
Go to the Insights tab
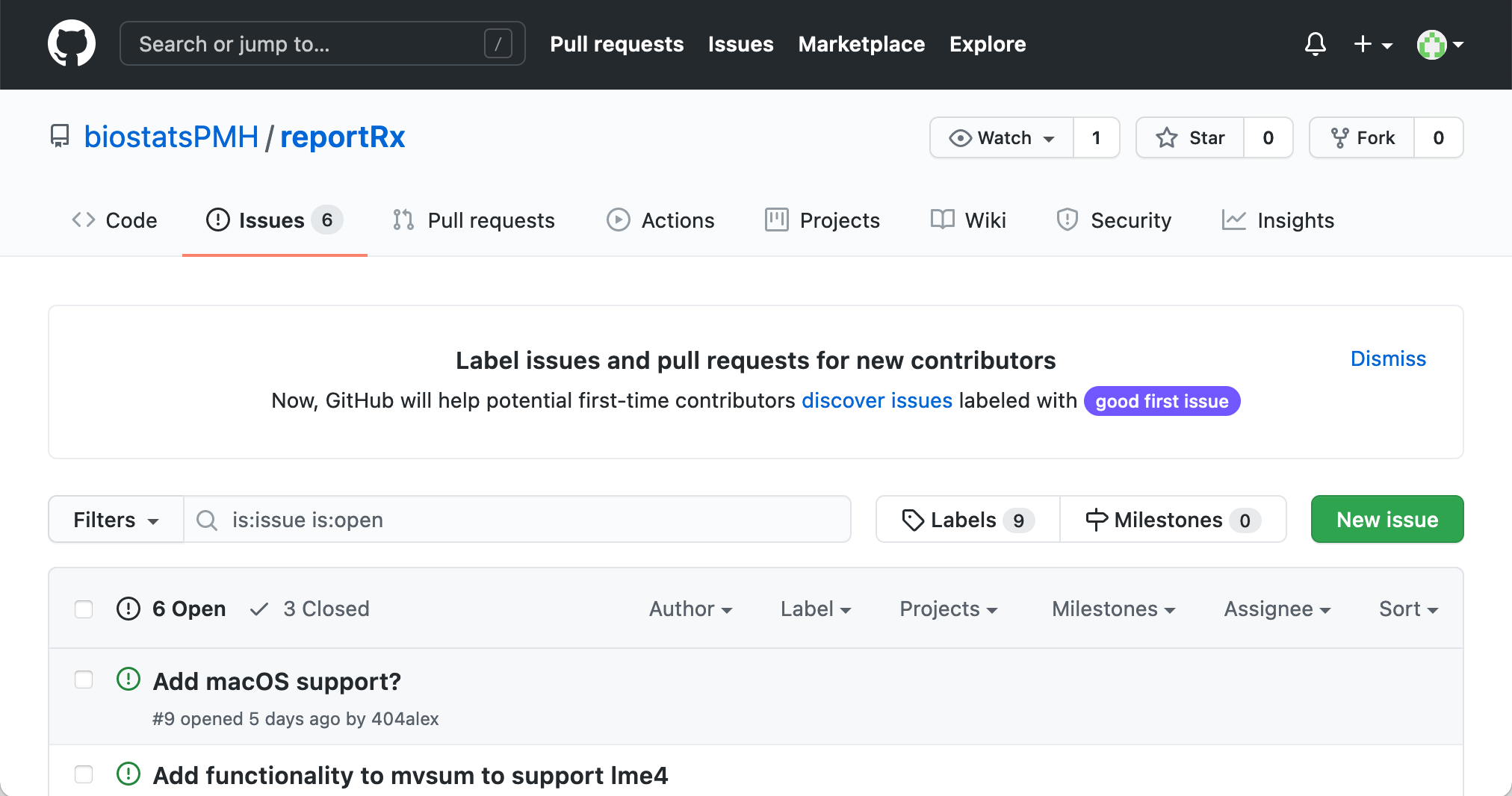pos(1277,220)
